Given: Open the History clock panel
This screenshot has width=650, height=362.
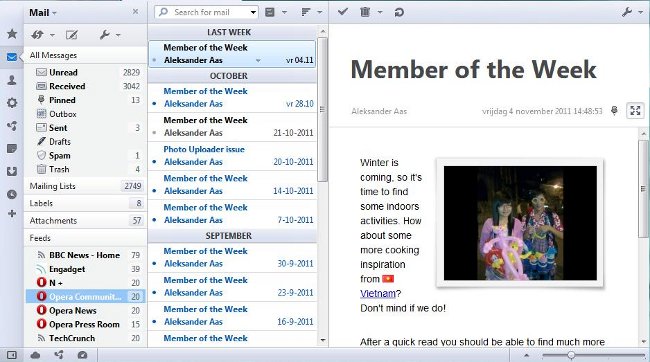Looking at the screenshot, I should coord(12,194).
